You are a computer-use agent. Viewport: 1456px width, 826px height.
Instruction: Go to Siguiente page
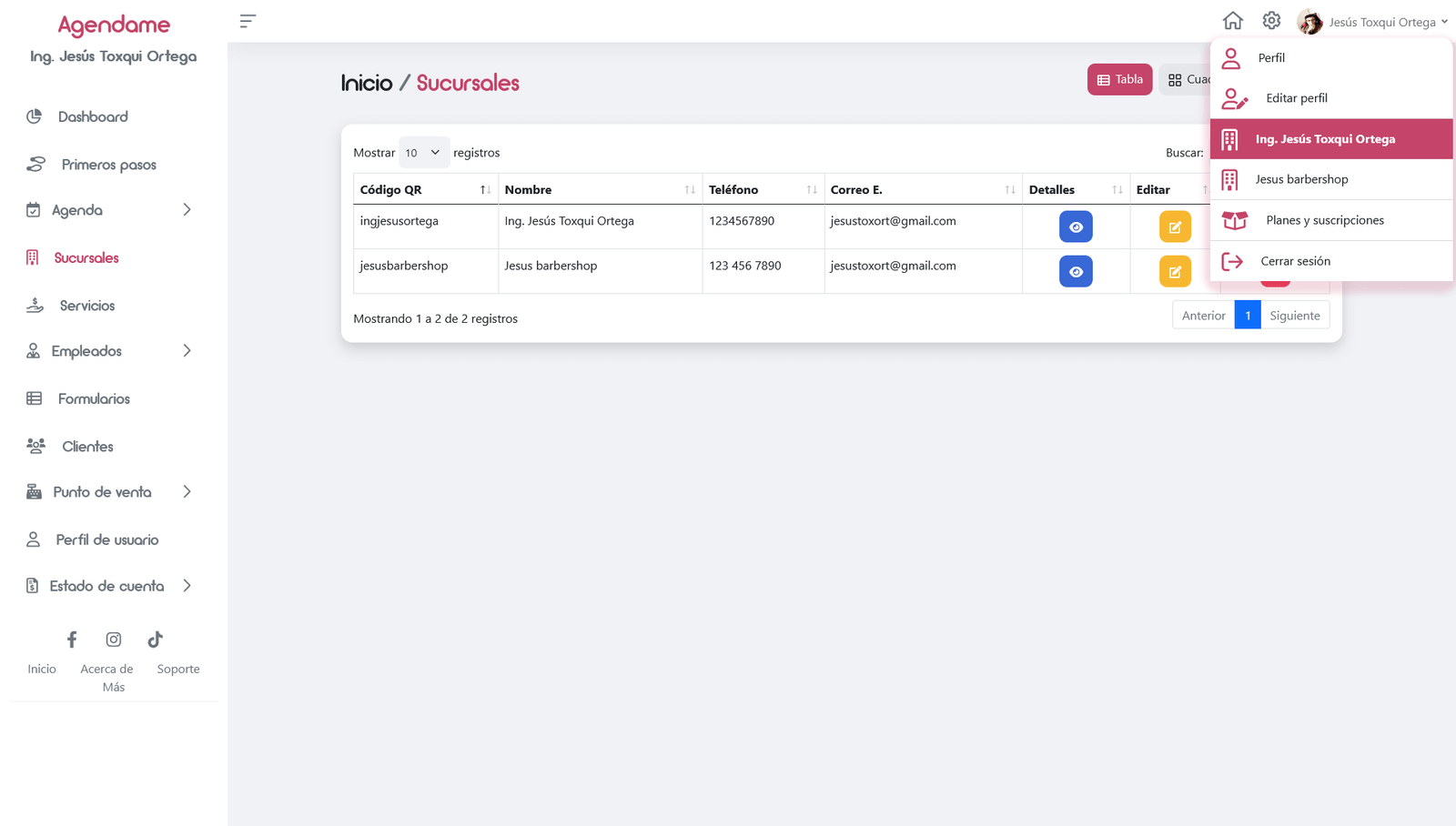click(x=1294, y=316)
